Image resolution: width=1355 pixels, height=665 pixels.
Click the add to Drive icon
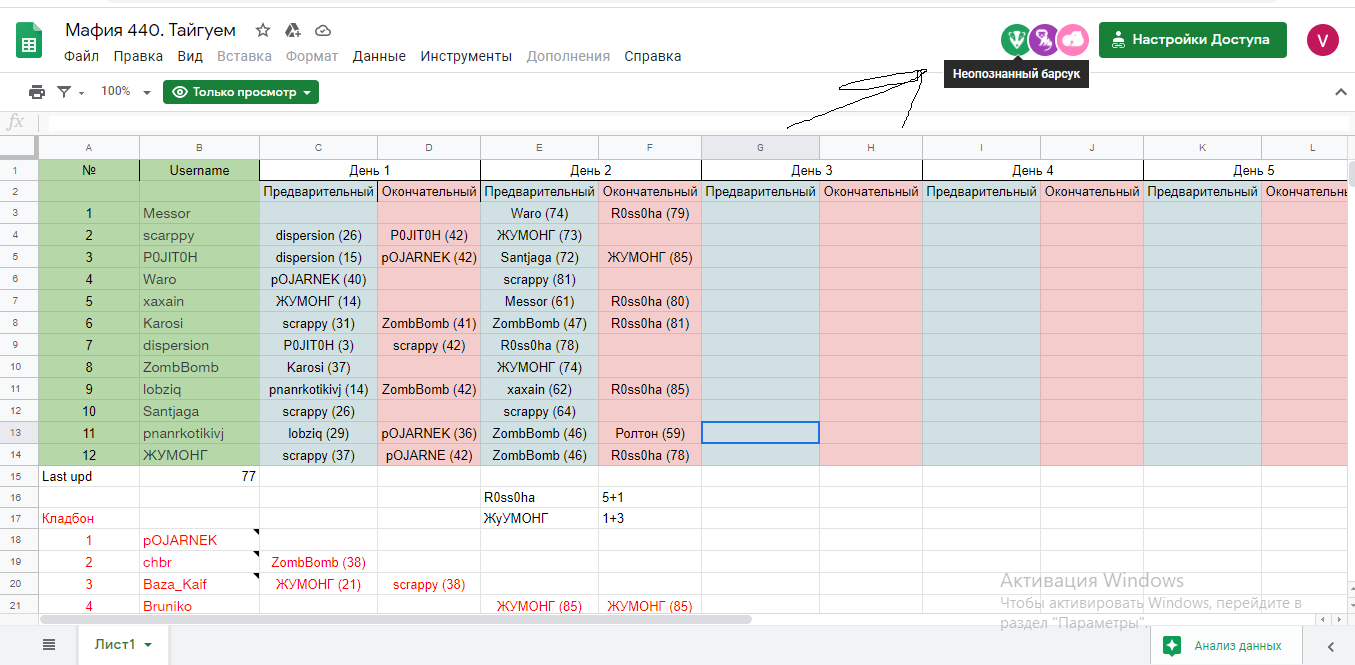point(293,30)
